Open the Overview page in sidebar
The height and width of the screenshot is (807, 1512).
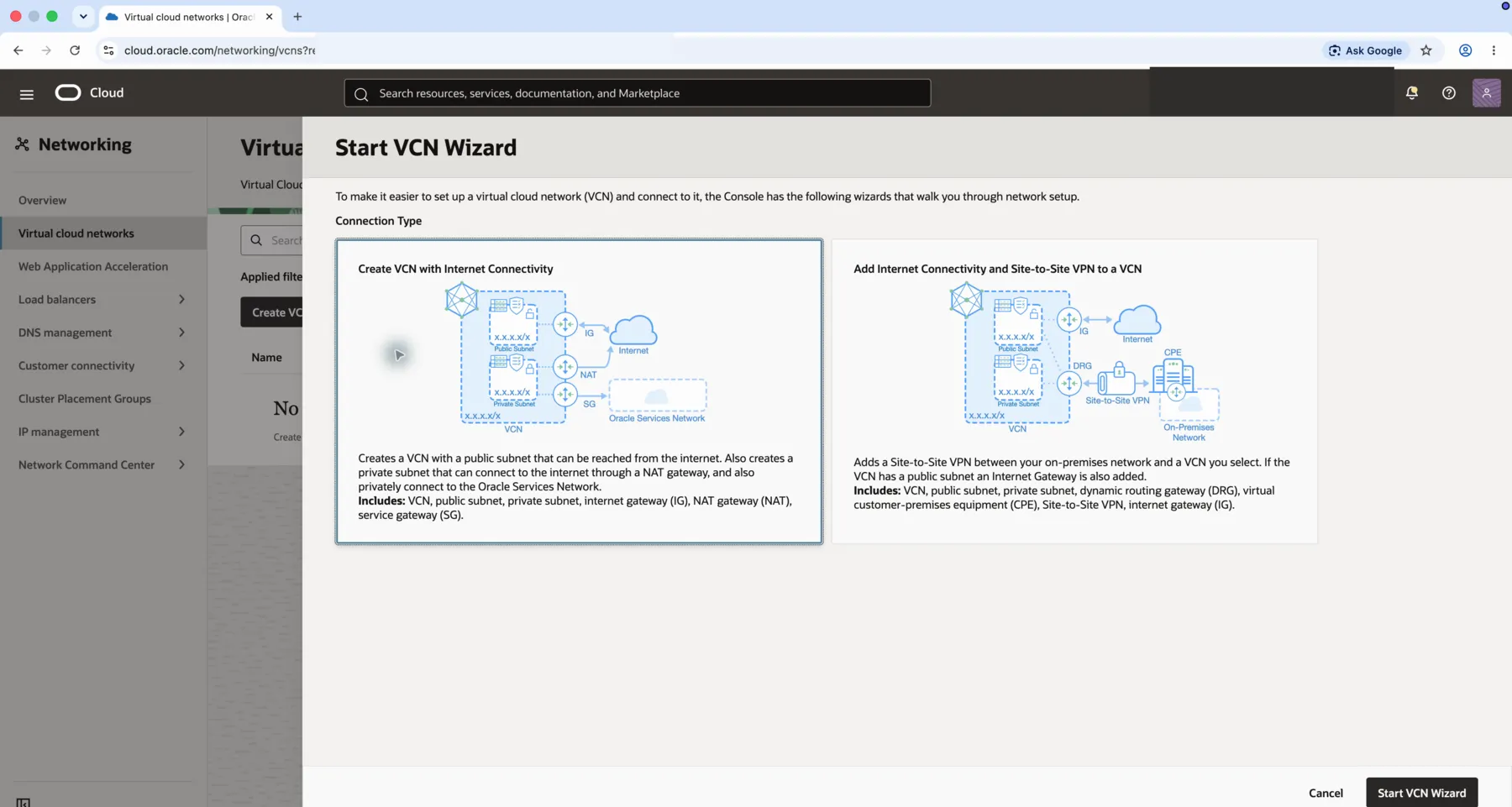pos(42,201)
